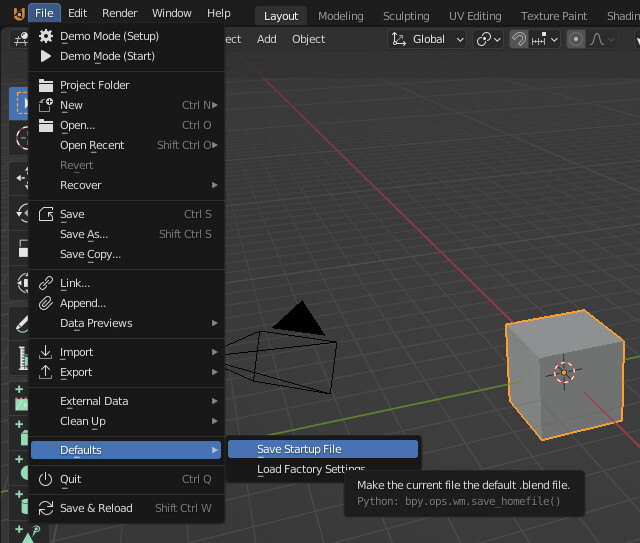Toggle snapping magnet button

[519, 39]
